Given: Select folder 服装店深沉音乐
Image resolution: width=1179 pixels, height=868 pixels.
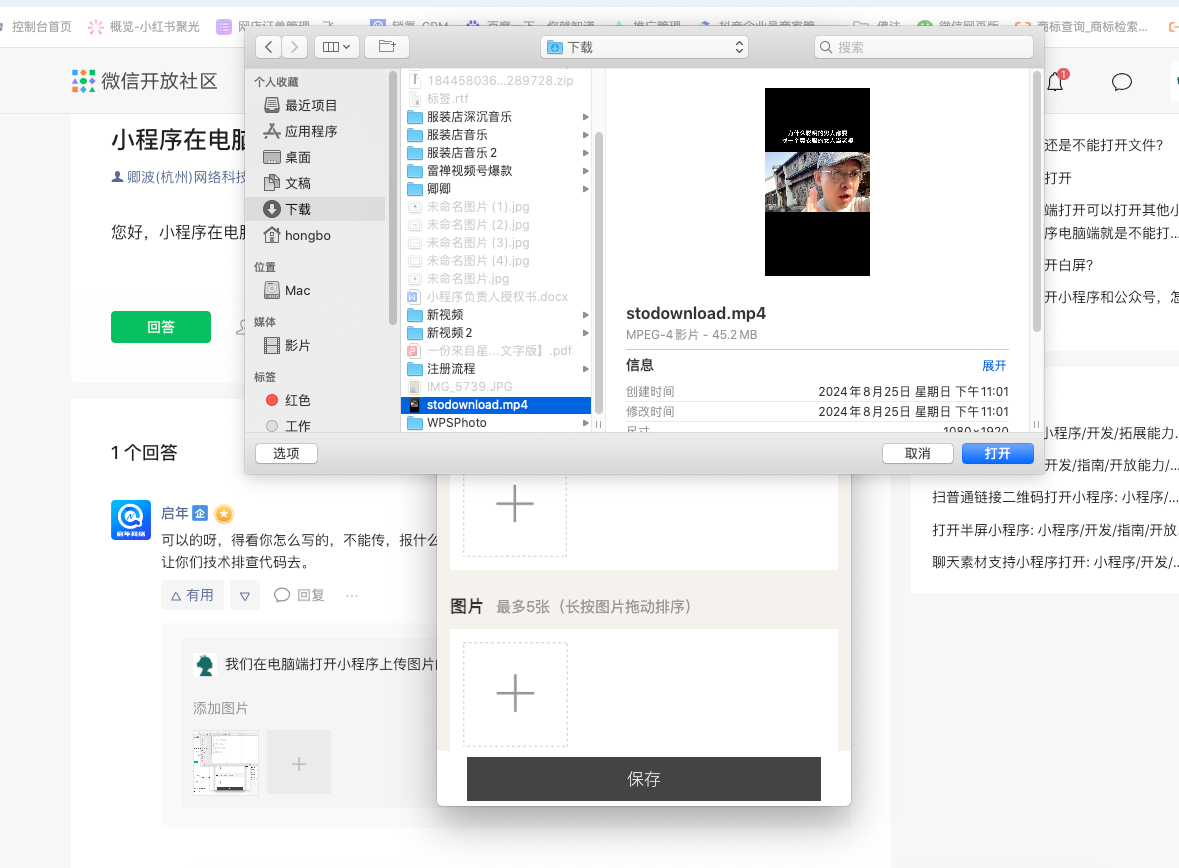Looking at the screenshot, I should pos(496,117).
